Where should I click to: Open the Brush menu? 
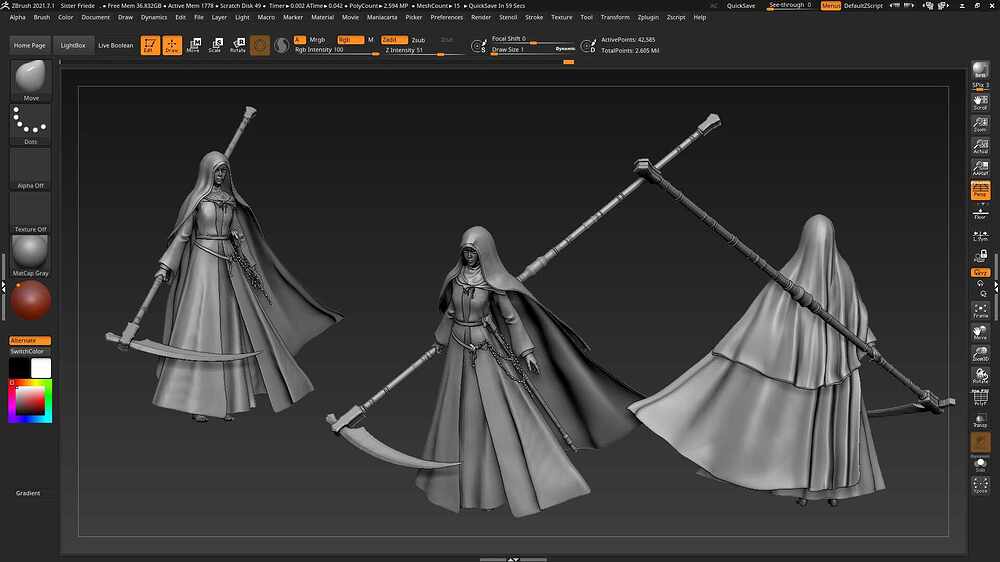(41, 17)
